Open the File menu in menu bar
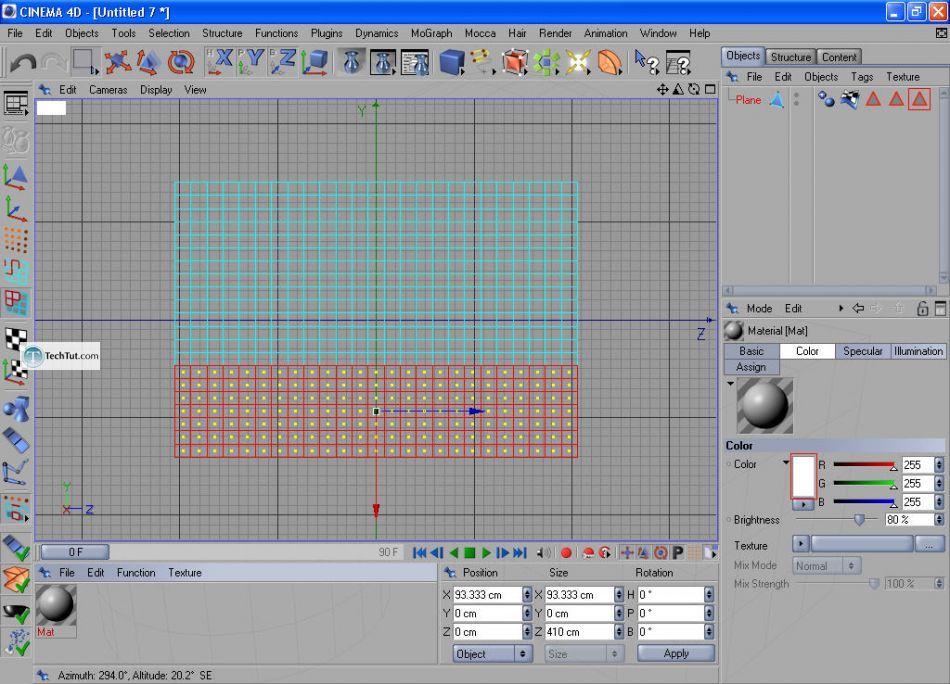This screenshot has height=684, width=950. click(15, 33)
